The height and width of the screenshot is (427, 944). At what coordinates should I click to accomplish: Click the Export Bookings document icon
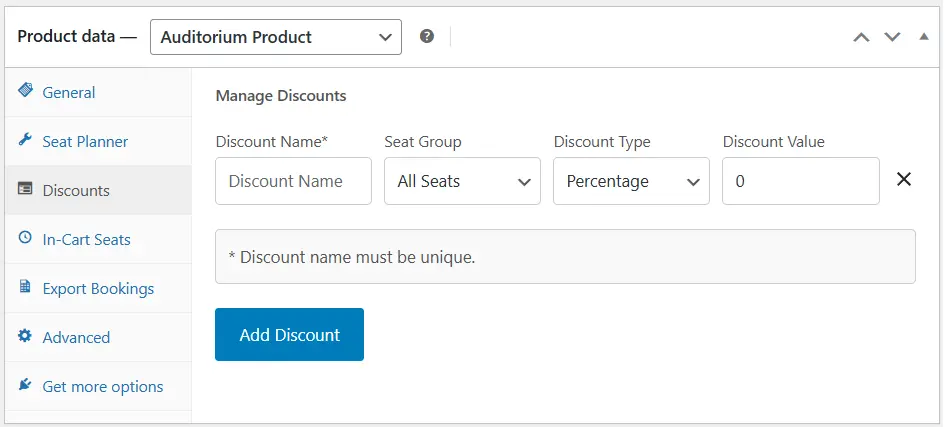tap(25, 288)
